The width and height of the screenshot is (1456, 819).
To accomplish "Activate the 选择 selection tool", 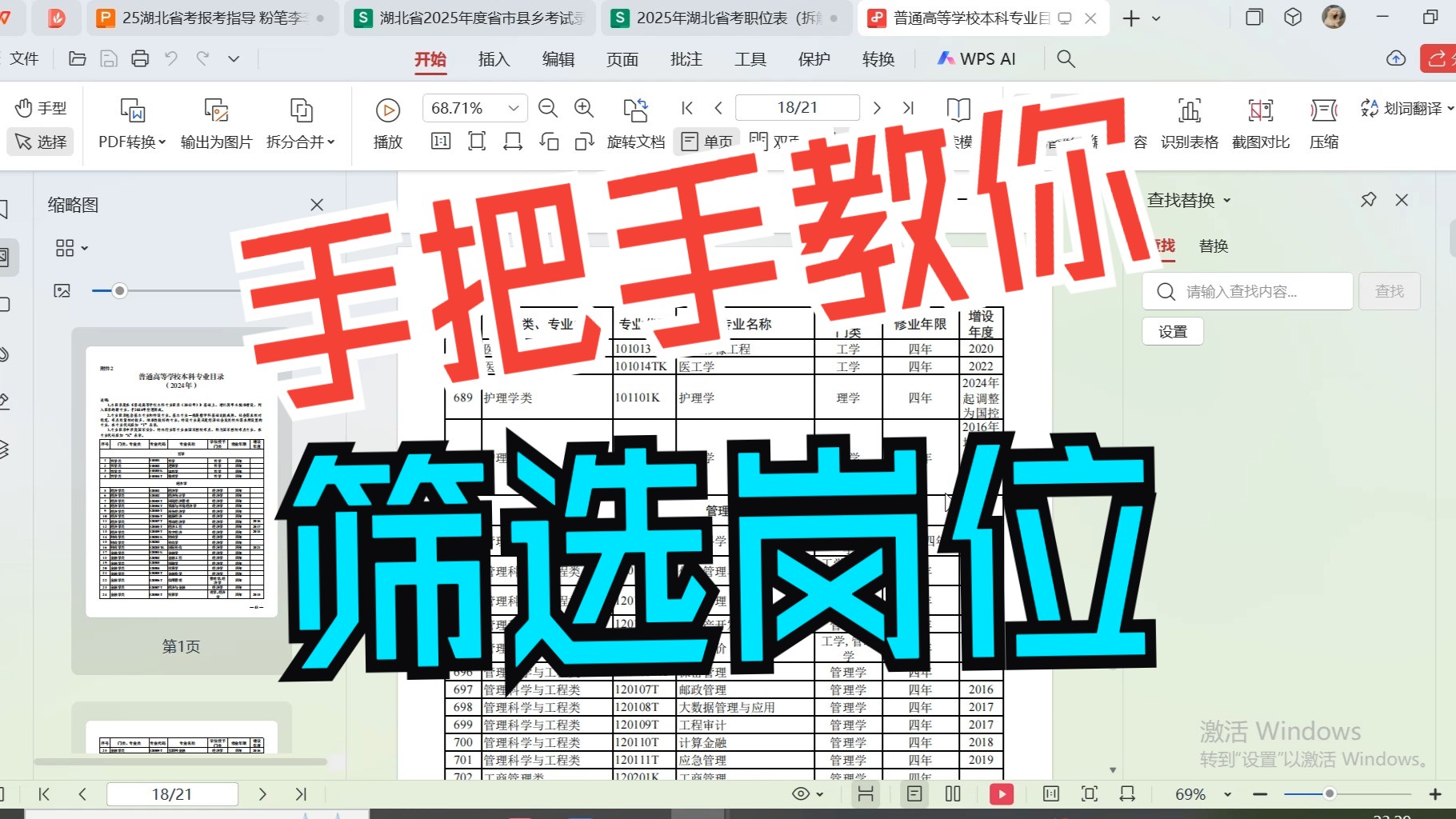I will [x=41, y=142].
